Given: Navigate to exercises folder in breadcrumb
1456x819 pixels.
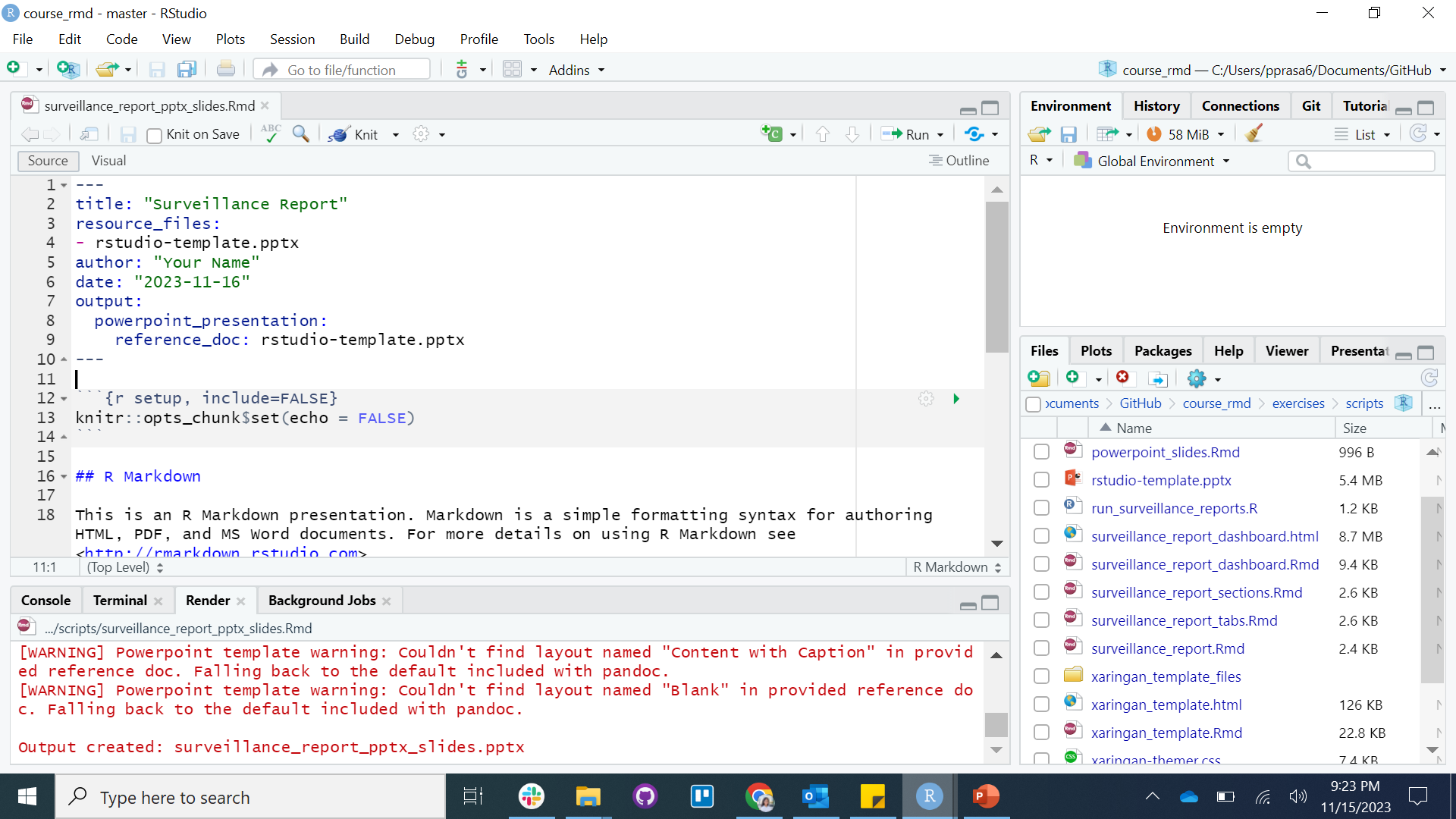Looking at the screenshot, I should 1298,403.
